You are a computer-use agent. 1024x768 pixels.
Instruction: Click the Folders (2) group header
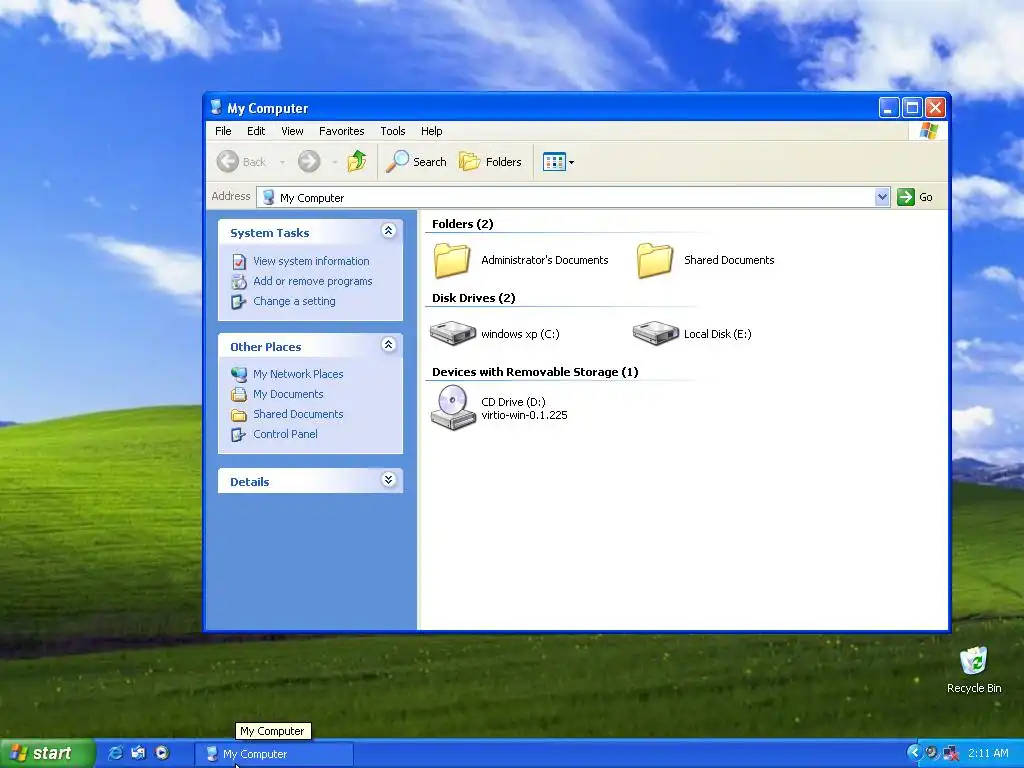click(x=462, y=224)
